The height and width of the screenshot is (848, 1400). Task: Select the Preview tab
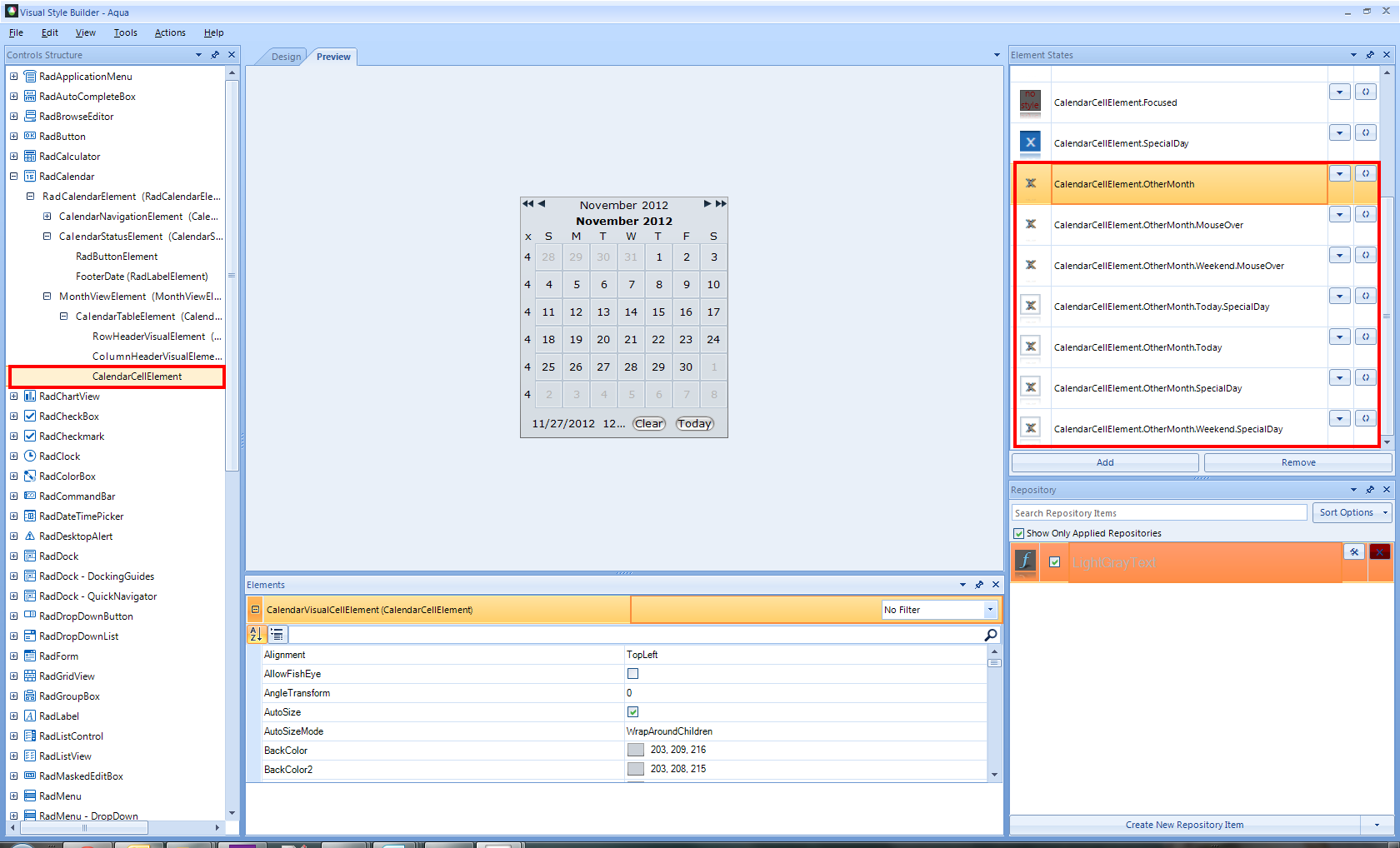point(333,57)
